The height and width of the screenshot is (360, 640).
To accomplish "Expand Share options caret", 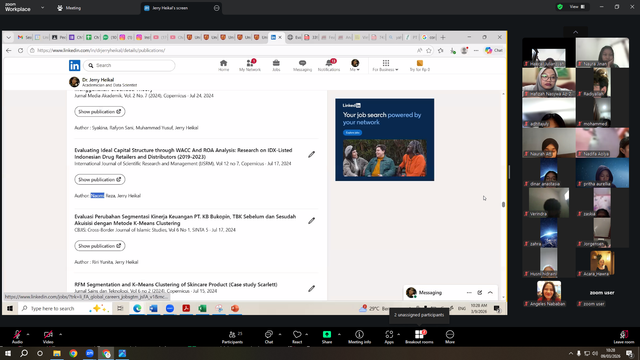I will (339, 334).
